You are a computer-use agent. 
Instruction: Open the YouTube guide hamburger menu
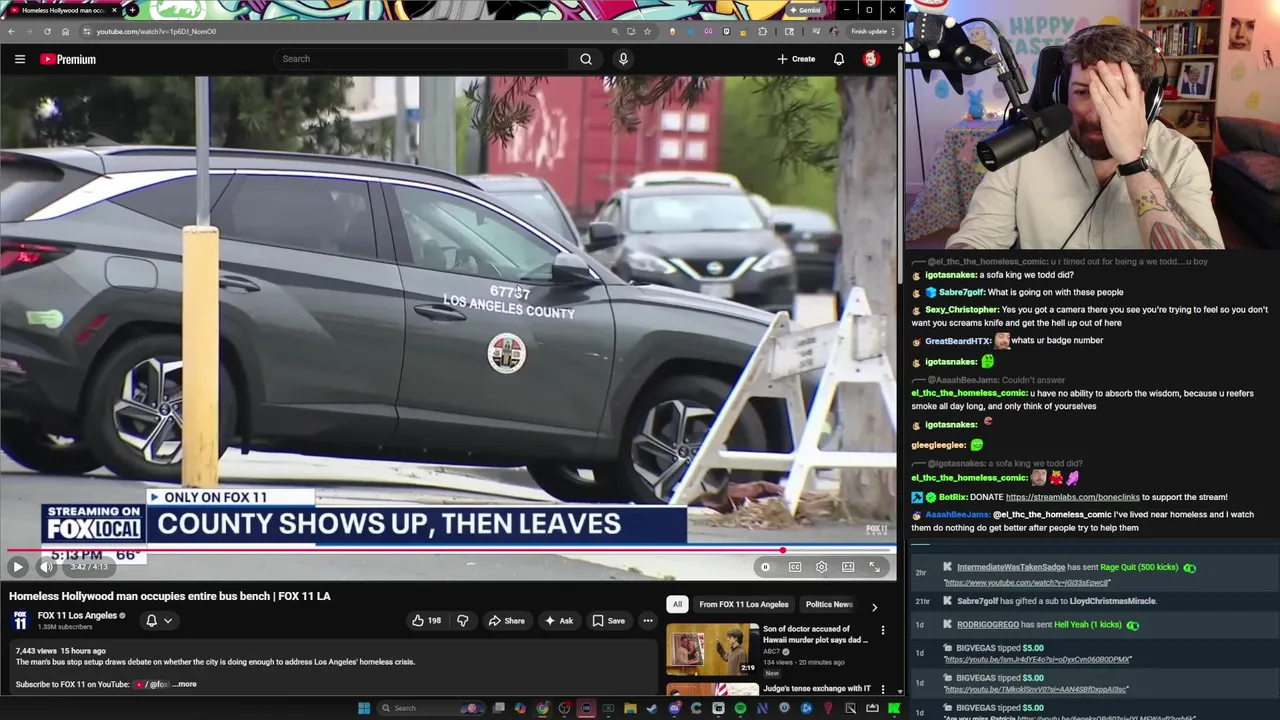19,59
